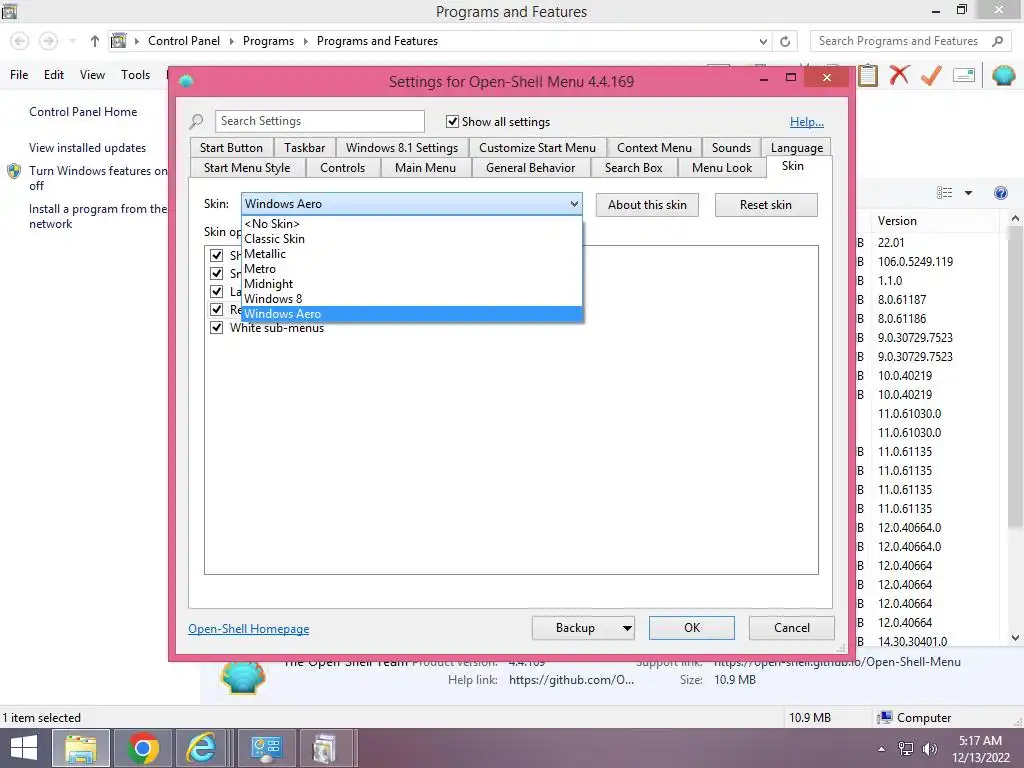1024x768 pixels.
Task: Switch to the Context Menu tab
Action: 654,148
